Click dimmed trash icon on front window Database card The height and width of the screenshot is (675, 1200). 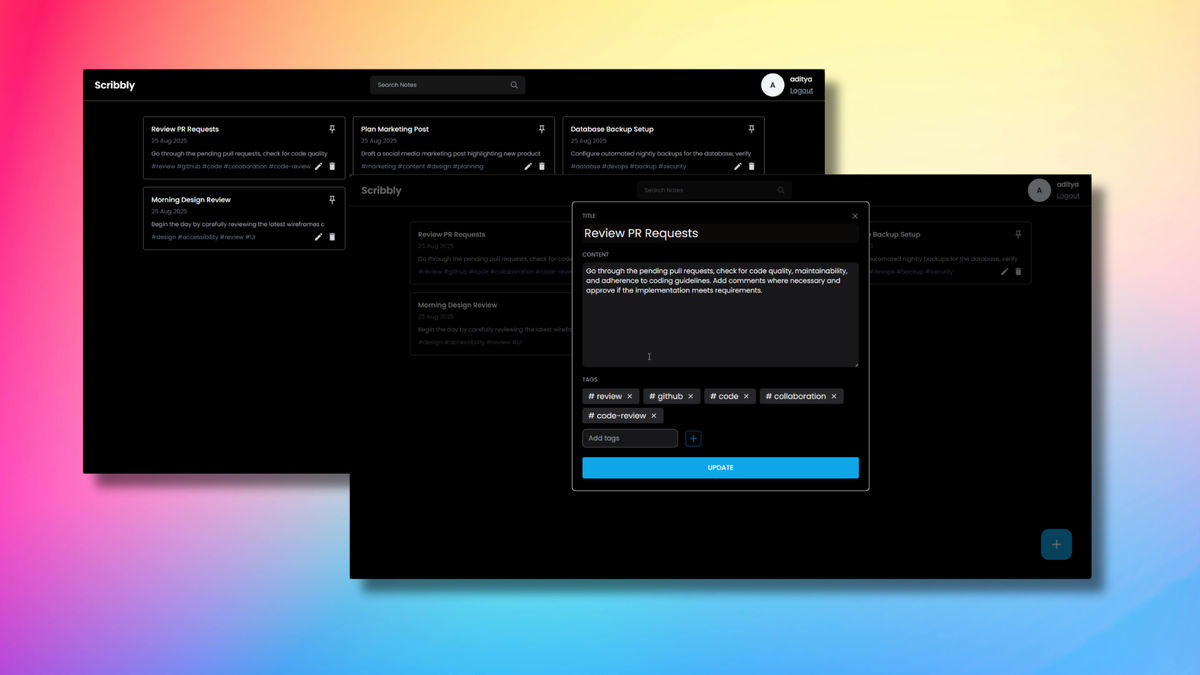tap(1019, 271)
